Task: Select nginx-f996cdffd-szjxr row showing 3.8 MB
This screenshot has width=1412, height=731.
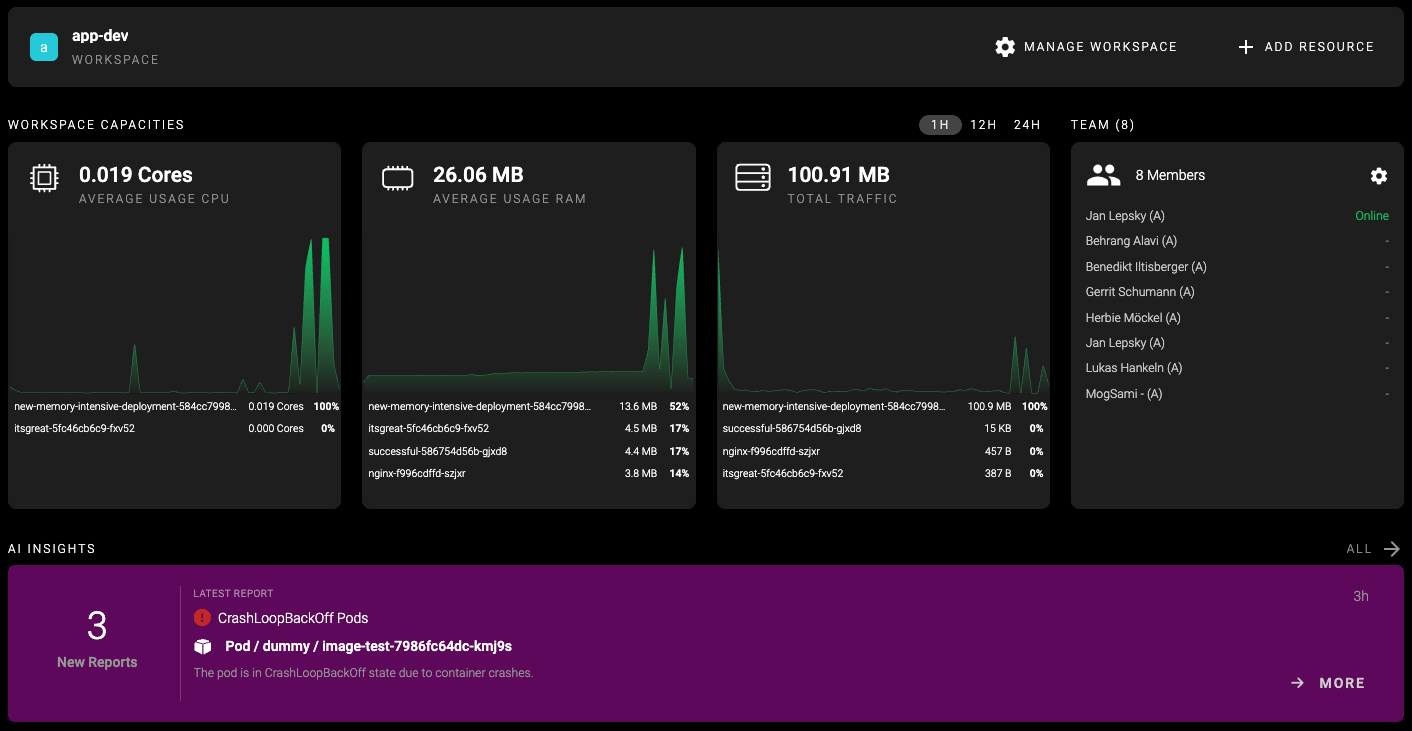Action: click(x=528, y=473)
